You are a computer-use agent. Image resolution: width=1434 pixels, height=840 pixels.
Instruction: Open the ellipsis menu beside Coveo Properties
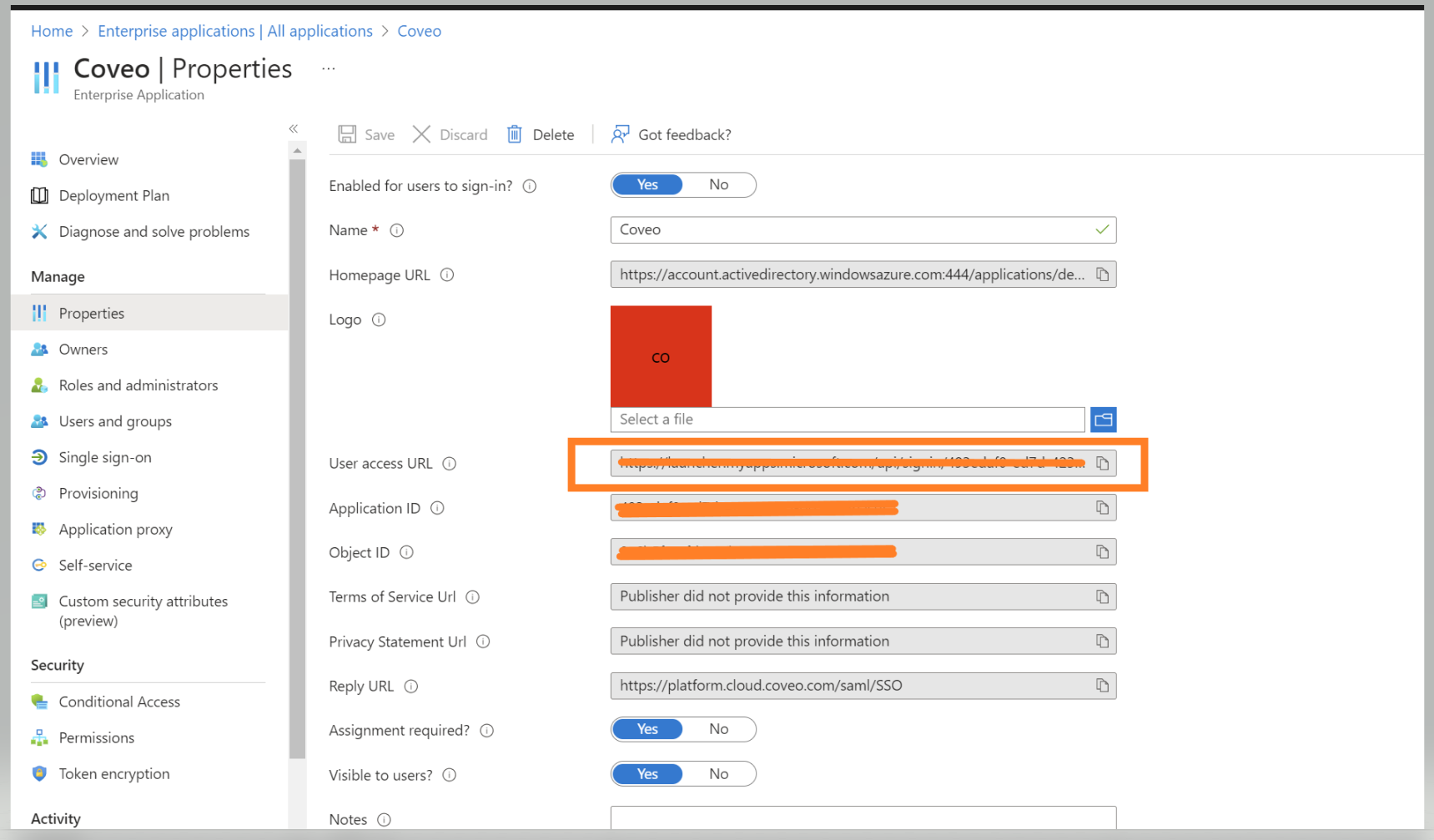(328, 67)
